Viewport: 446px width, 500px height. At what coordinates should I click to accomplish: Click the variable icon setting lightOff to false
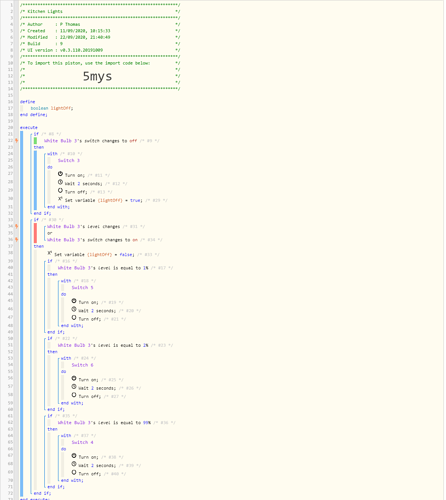click(x=50, y=253)
